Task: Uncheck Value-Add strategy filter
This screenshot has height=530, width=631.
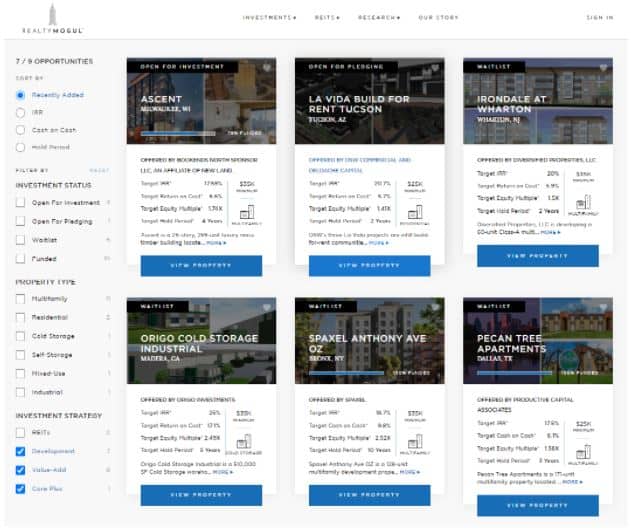Action: click(x=21, y=470)
